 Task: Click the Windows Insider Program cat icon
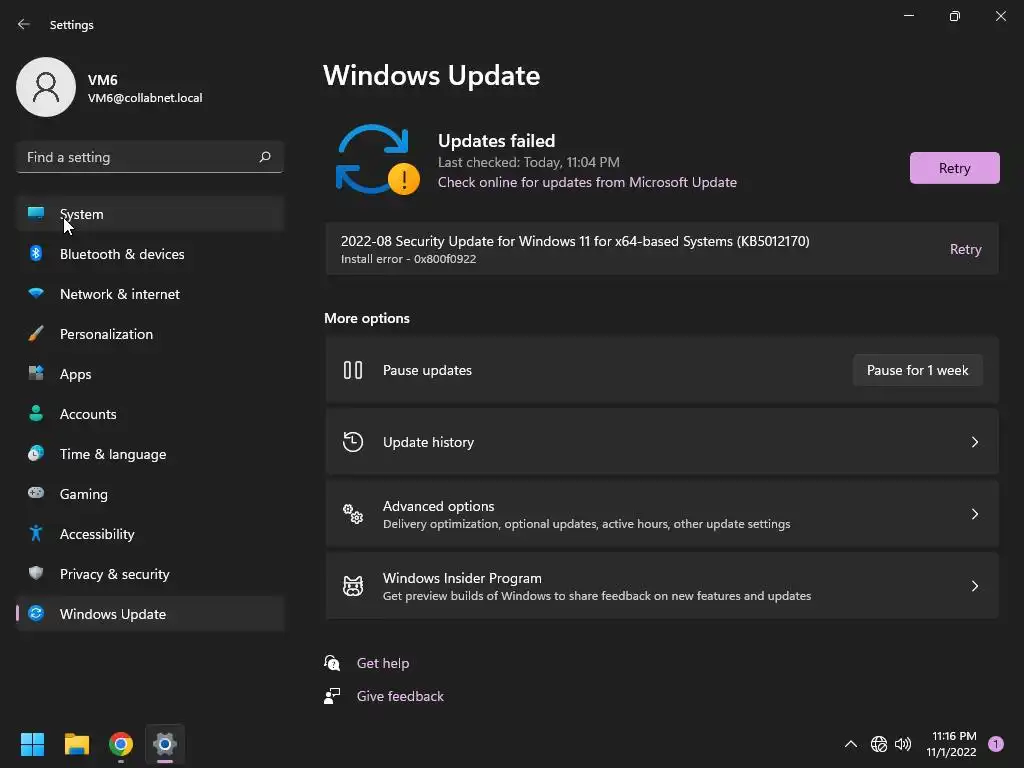(x=353, y=586)
